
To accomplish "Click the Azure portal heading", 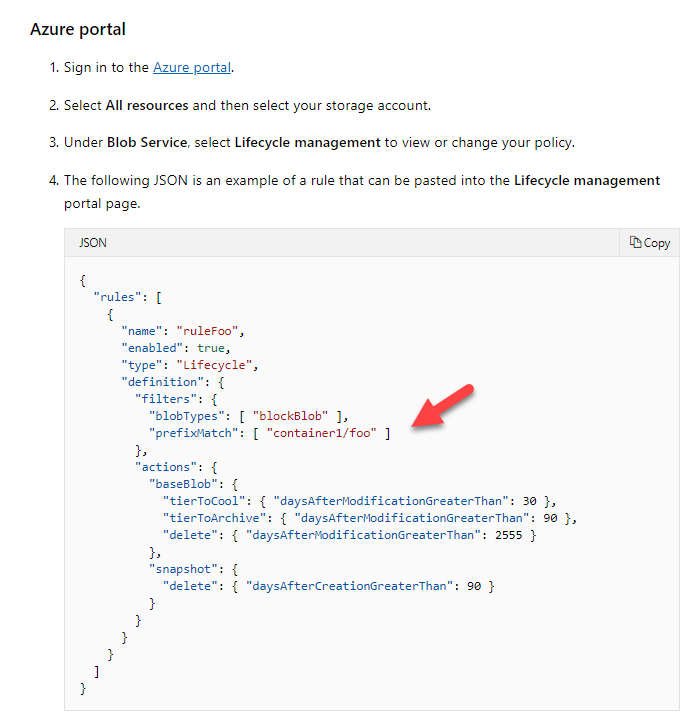I will pos(78,30).
